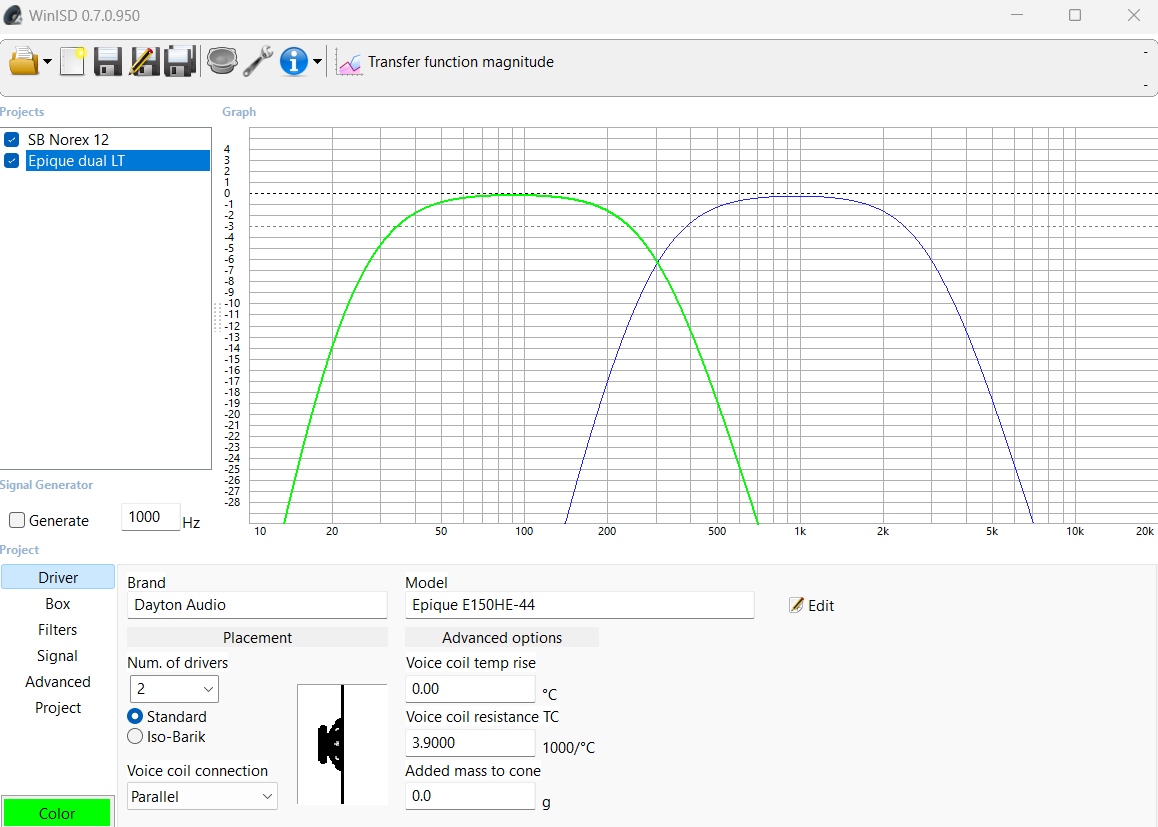Expand the info icon dropdown arrow
This screenshot has height=827, width=1158.
[318, 62]
